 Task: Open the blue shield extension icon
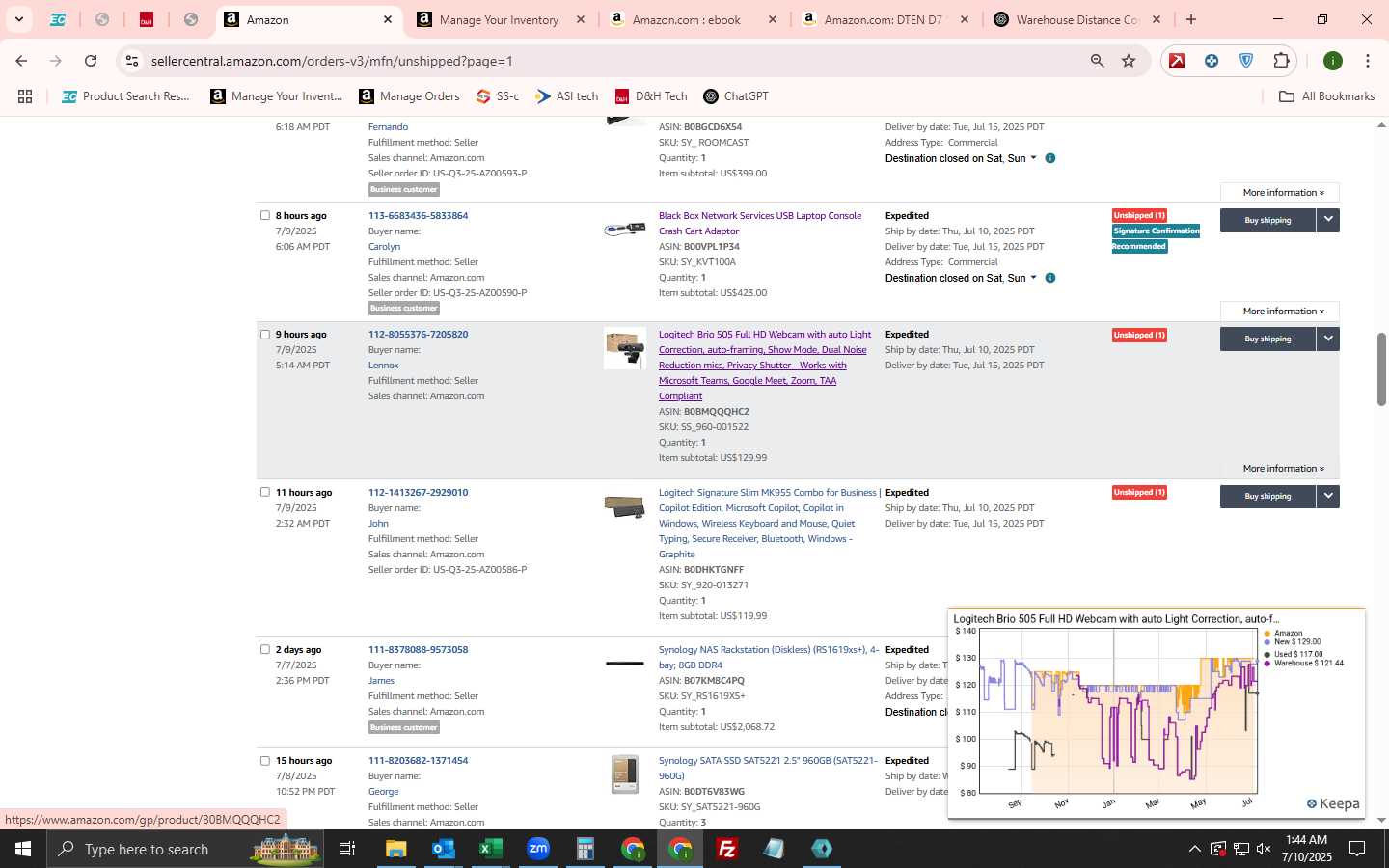(1246, 61)
